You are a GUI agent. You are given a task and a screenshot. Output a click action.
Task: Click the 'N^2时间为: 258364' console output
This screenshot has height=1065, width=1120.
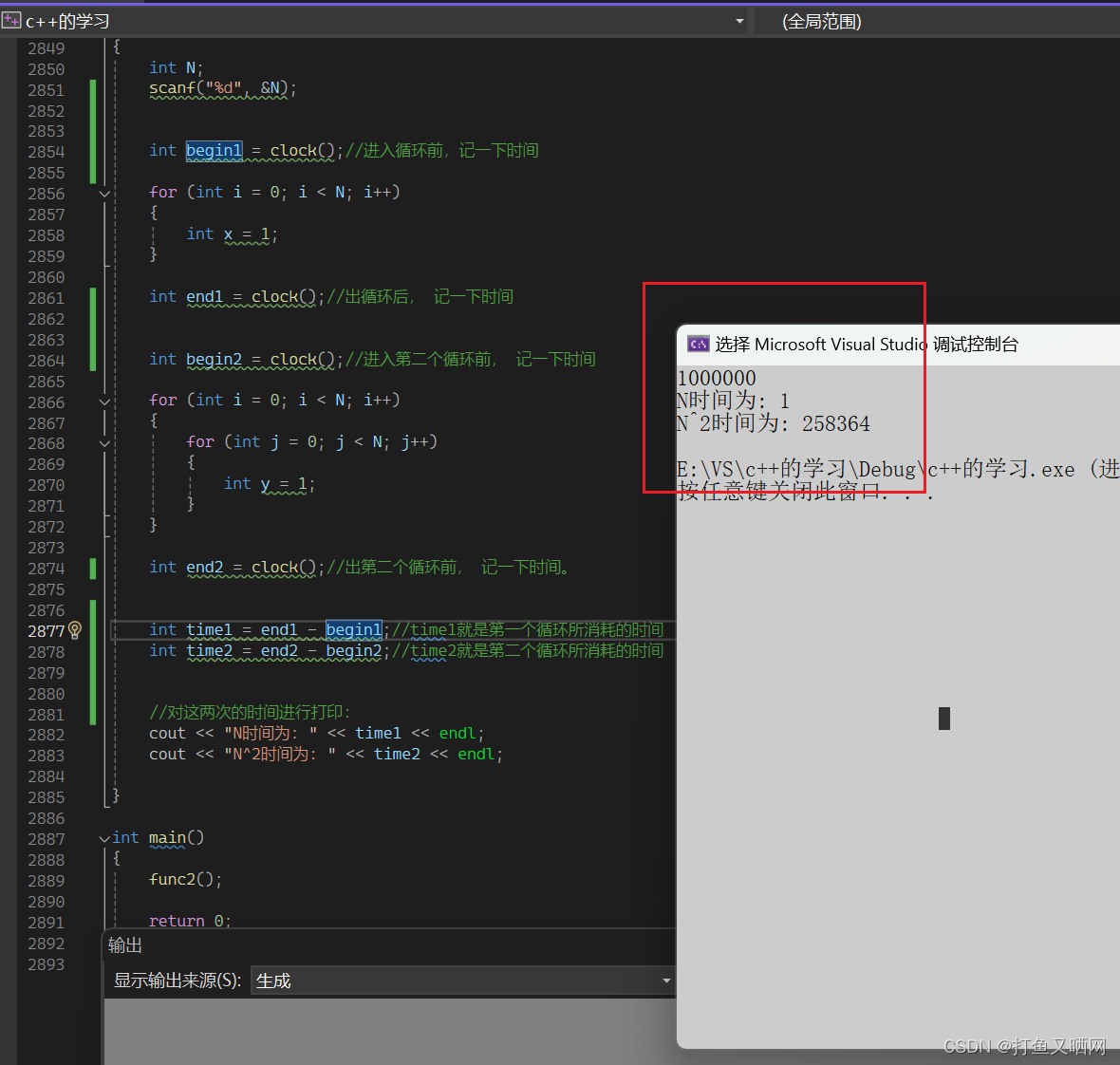click(x=773, y=423)
